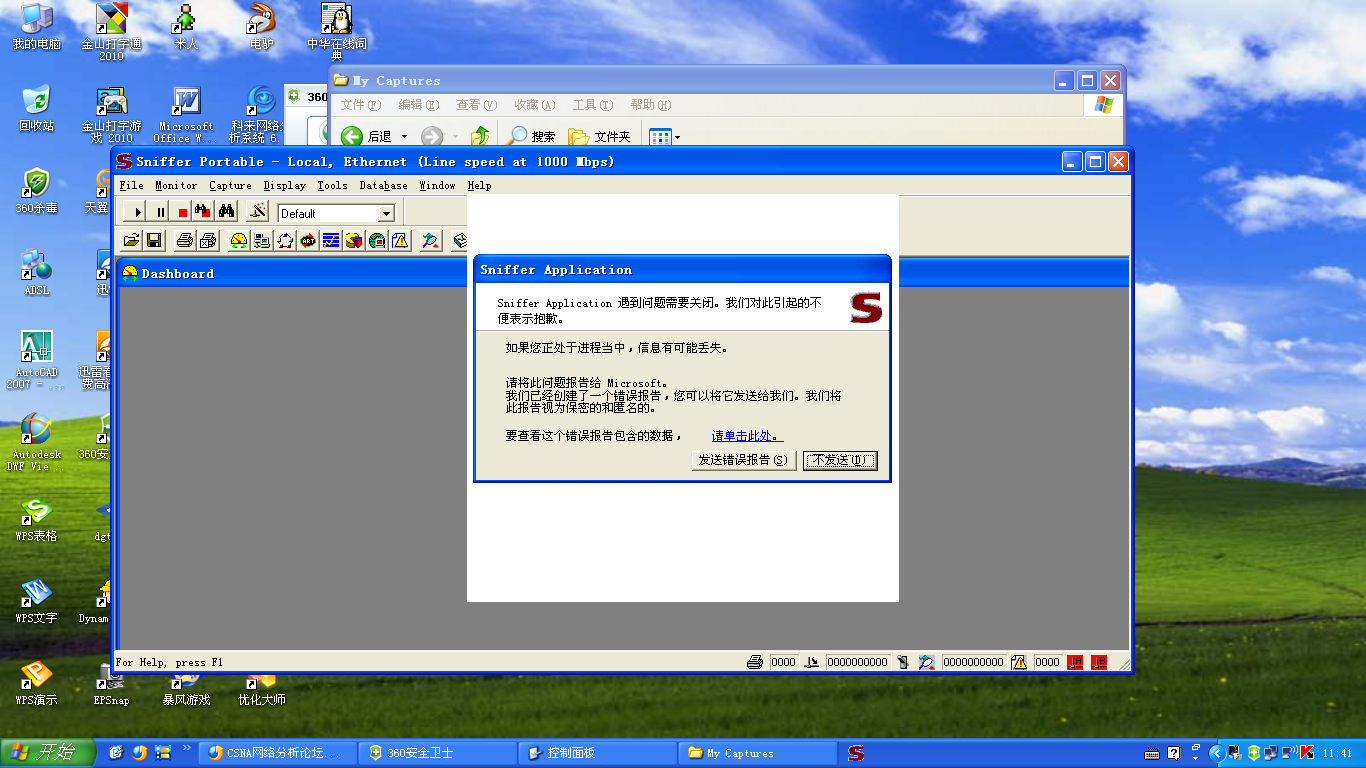Click the matrix ART red arrows icon
Screen dimensions: 1366x768
pos(307,240)
